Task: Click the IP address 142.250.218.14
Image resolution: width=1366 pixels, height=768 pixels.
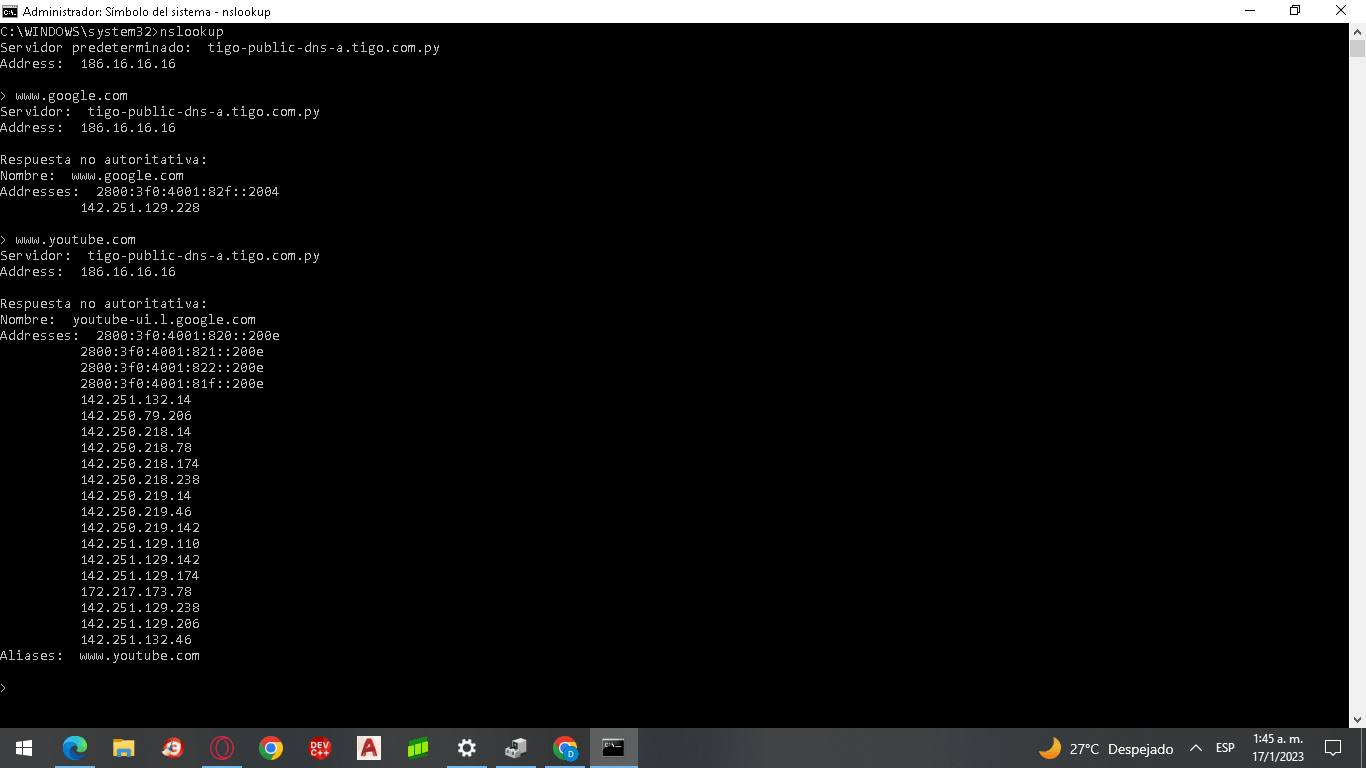Action: point(136,432)
